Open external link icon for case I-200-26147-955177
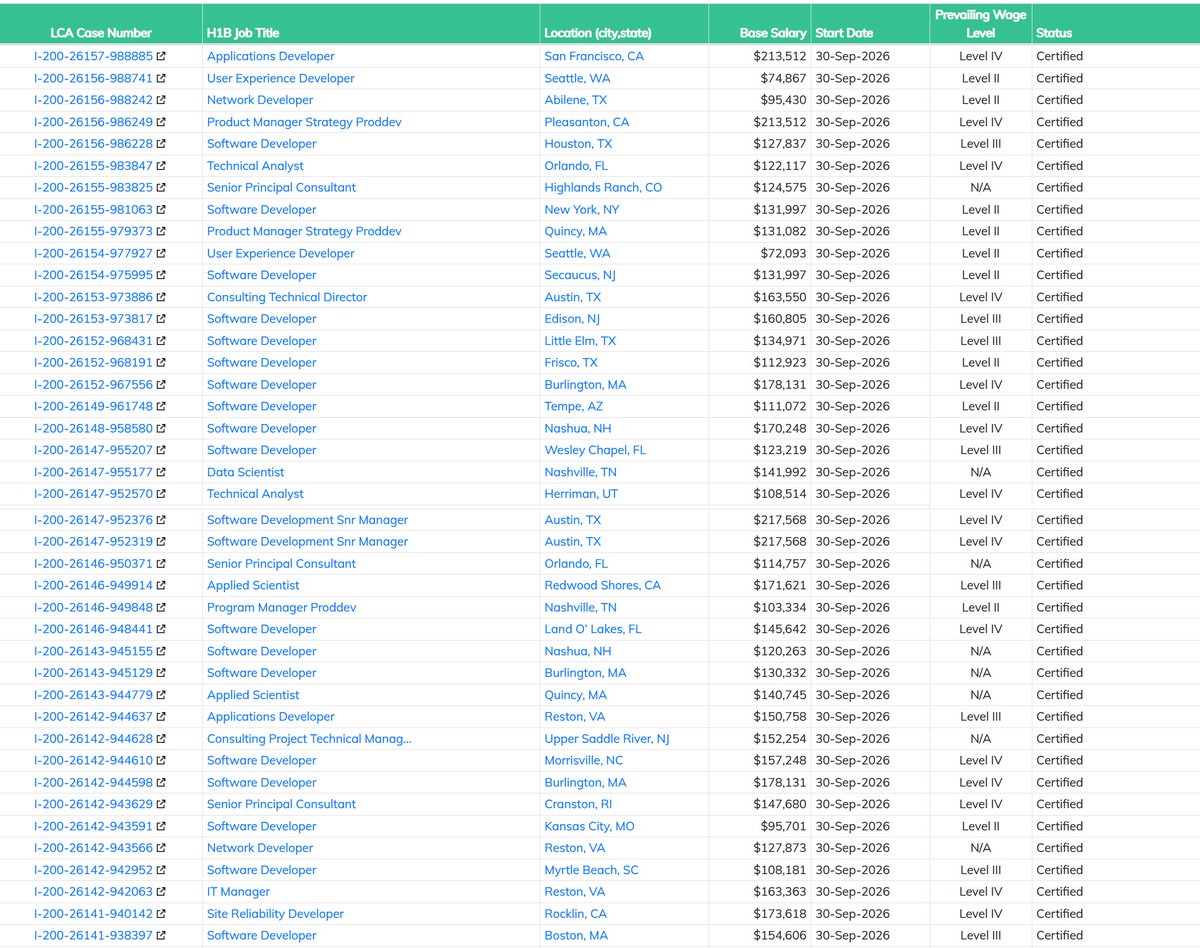Image resolution: width=1200 pixels, height=948 pixels. [161, 472]
